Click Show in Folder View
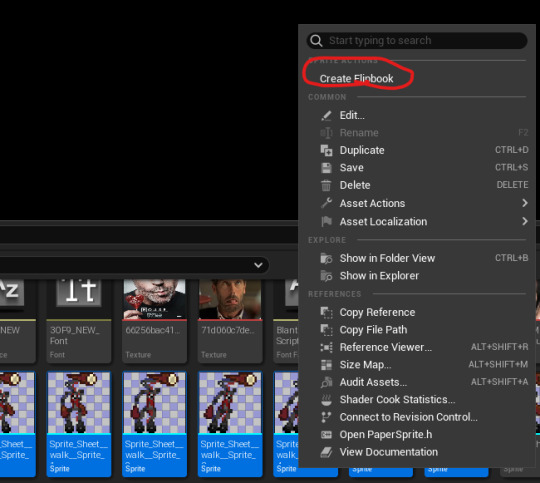The height and width of the screenshot is (483, 540). pos(387,258)
